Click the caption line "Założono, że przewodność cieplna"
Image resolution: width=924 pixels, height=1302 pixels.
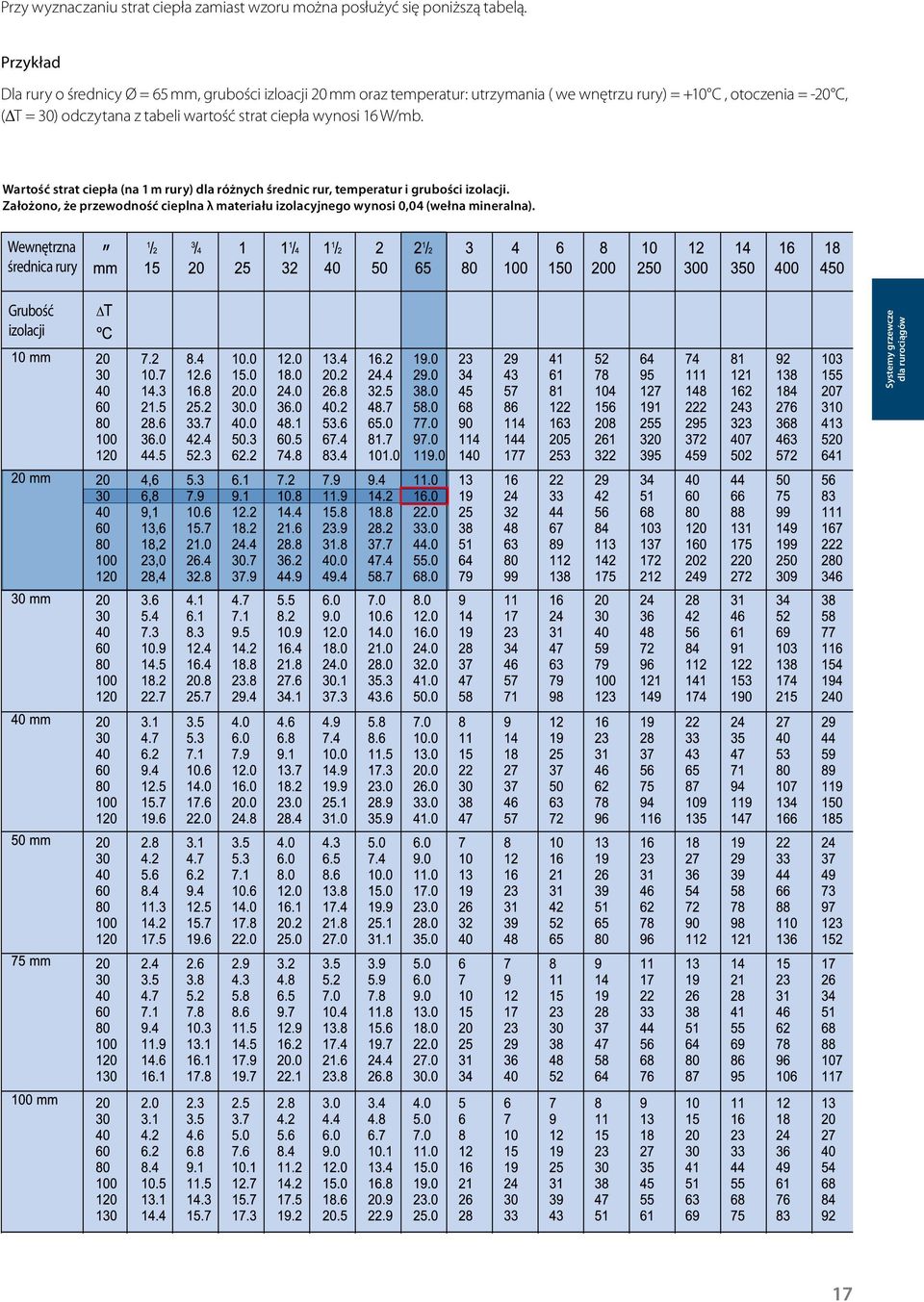click(x=269, y=205)
